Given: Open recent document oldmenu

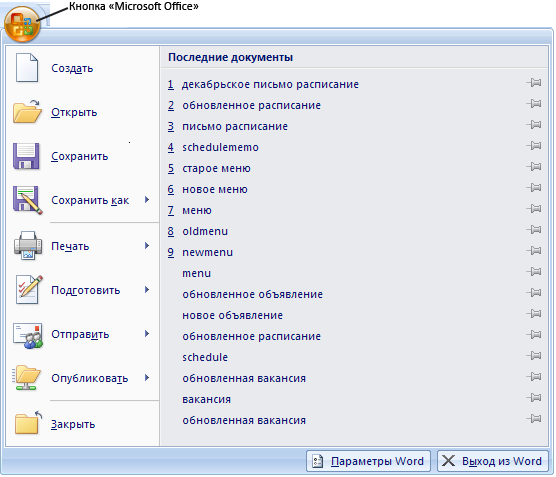Looking at the screenshot, I should click(205, 231).
